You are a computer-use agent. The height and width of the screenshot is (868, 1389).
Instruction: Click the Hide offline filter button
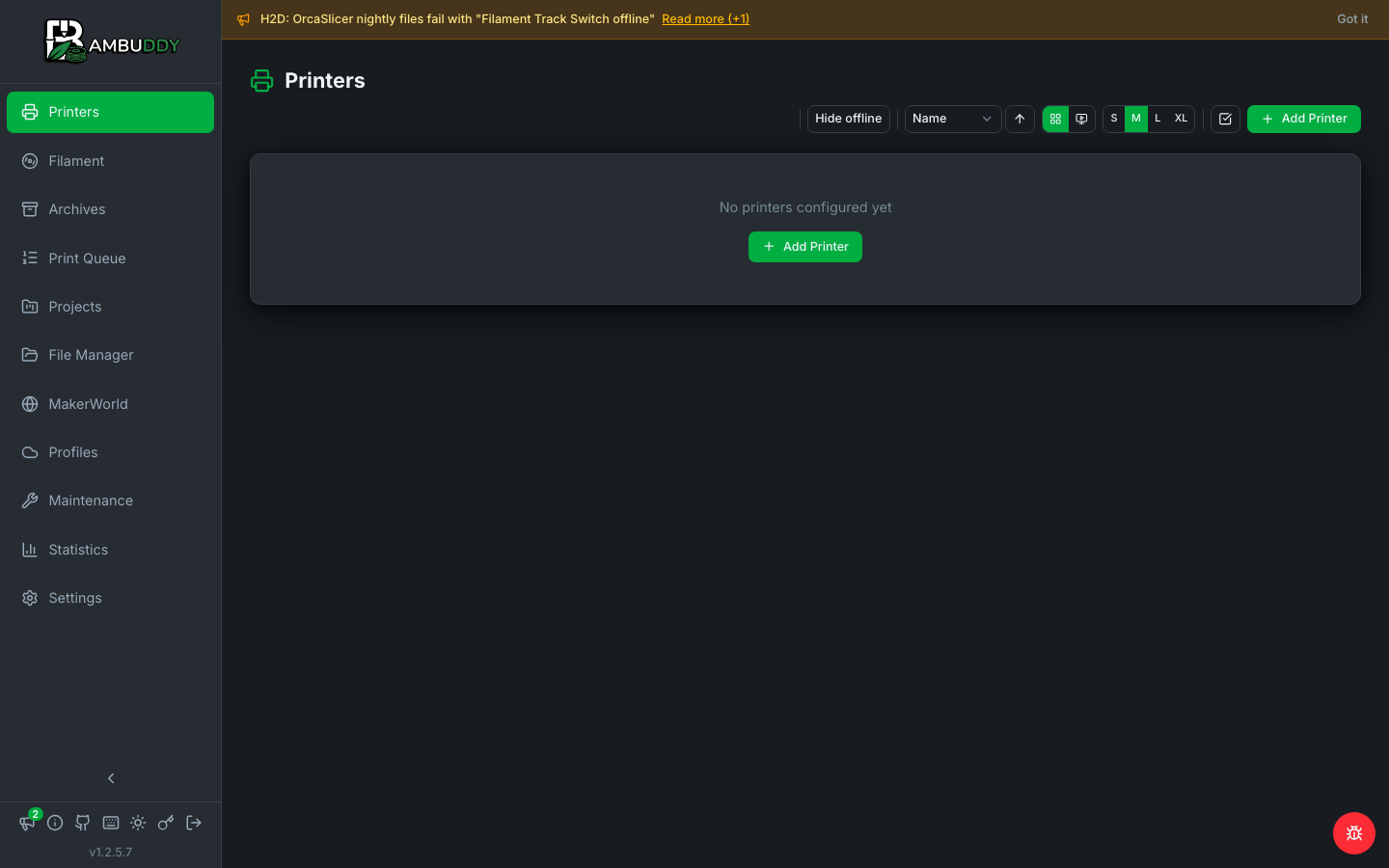849,119
